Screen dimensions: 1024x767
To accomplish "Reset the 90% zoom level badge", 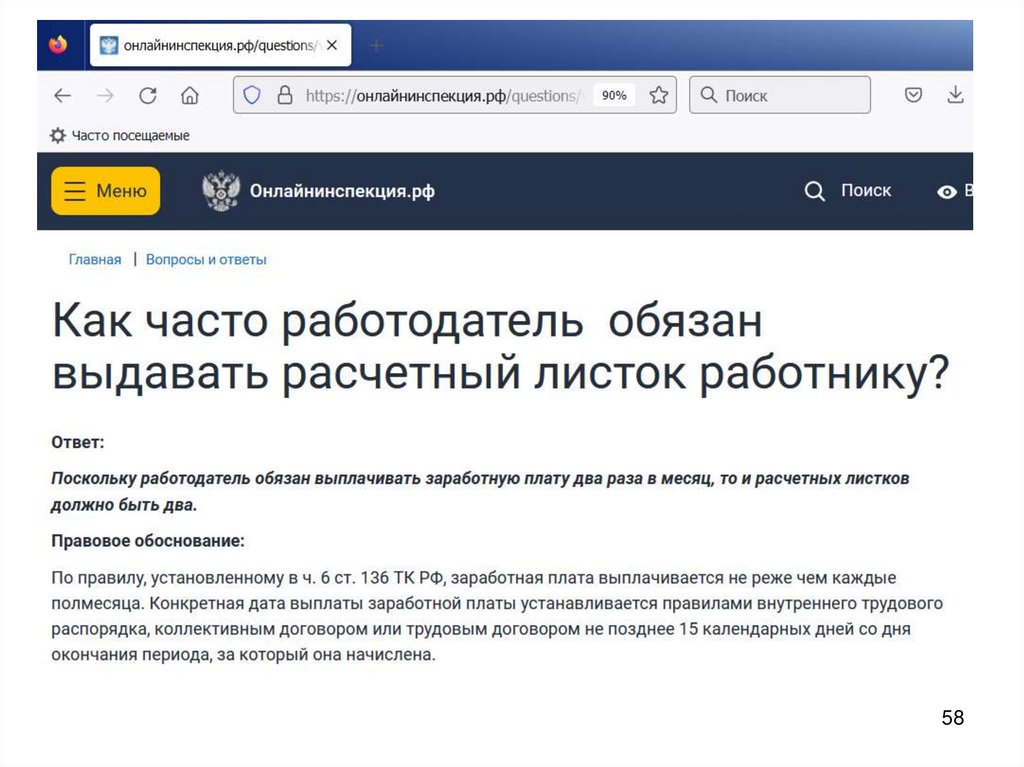I will pyautogui.click(x=614, y=95).
